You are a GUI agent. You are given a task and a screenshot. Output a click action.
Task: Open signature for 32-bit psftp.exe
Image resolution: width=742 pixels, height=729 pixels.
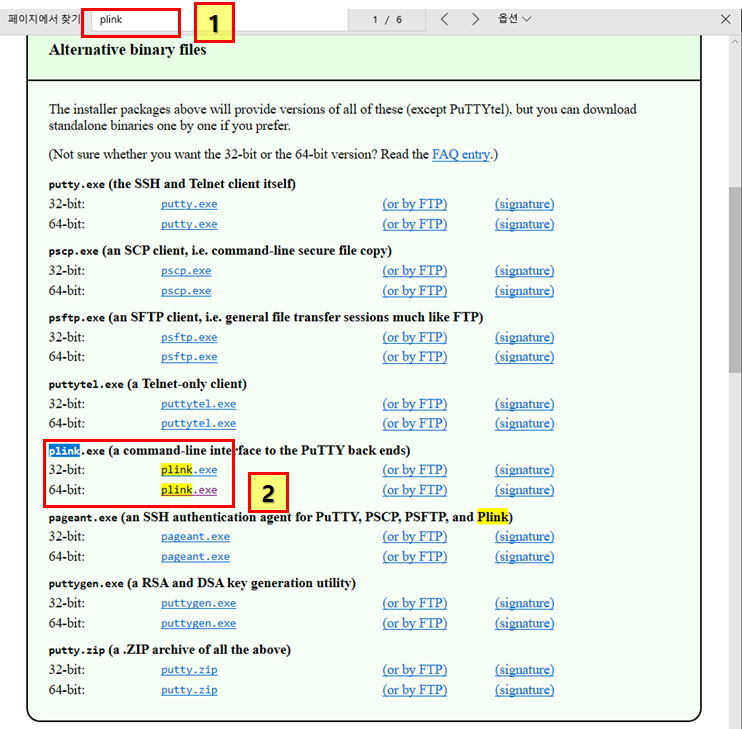coord(524,337)
